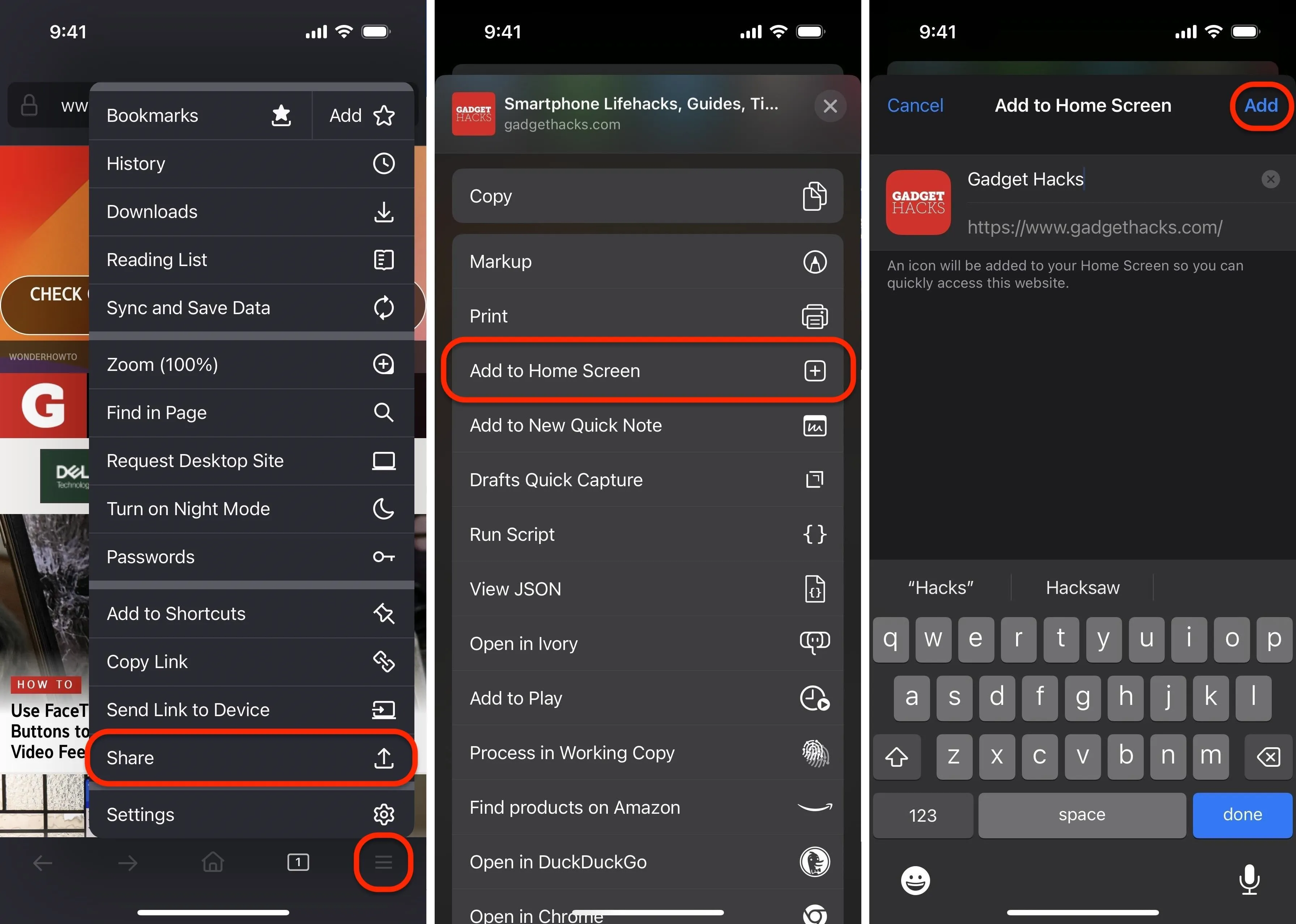Screen dimensions: 1296x924
Task: Expand Reading List panel
Action: pos(250,259)
